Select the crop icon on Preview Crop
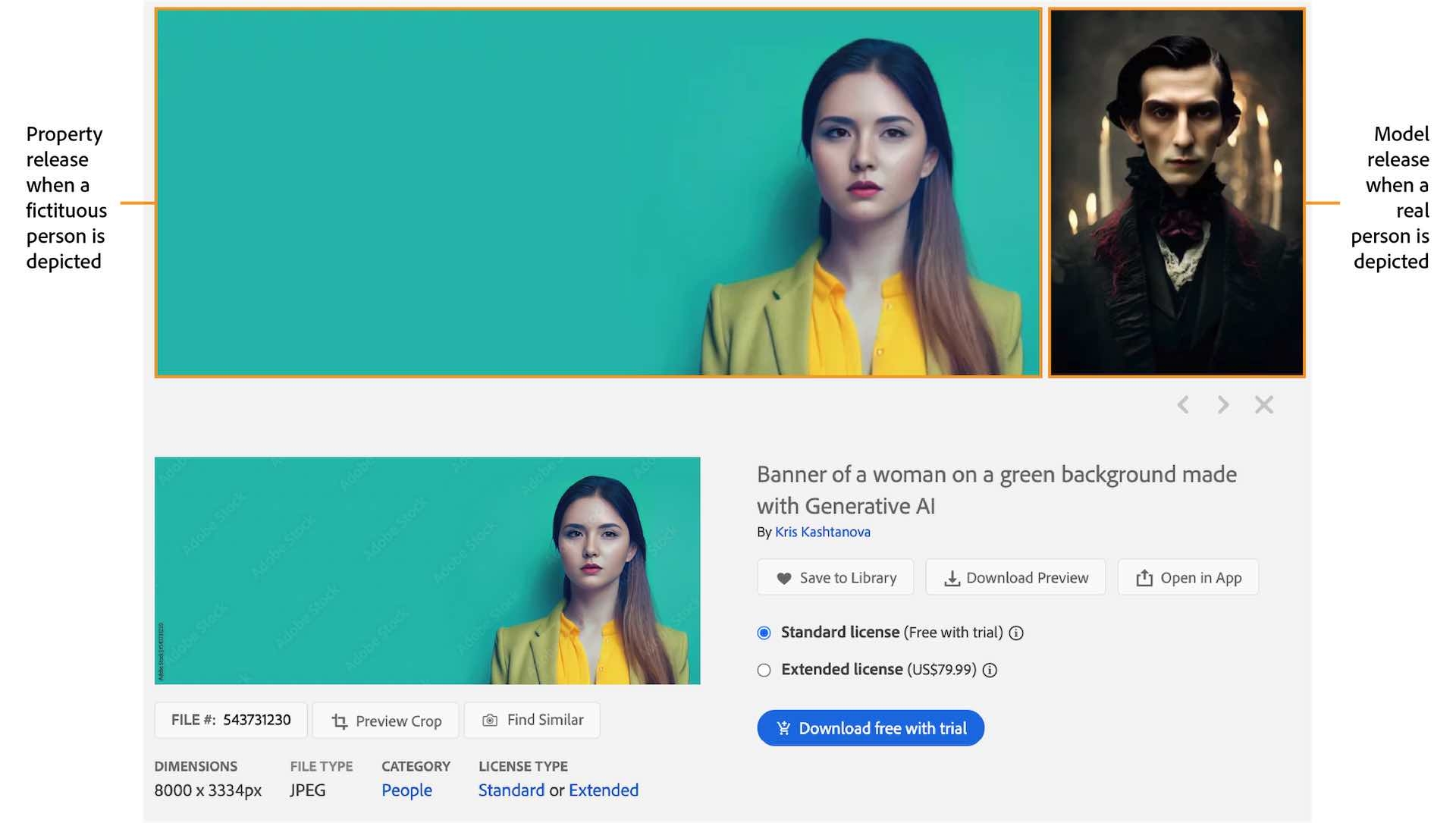1456x823 pixels. tap(340, 721)
